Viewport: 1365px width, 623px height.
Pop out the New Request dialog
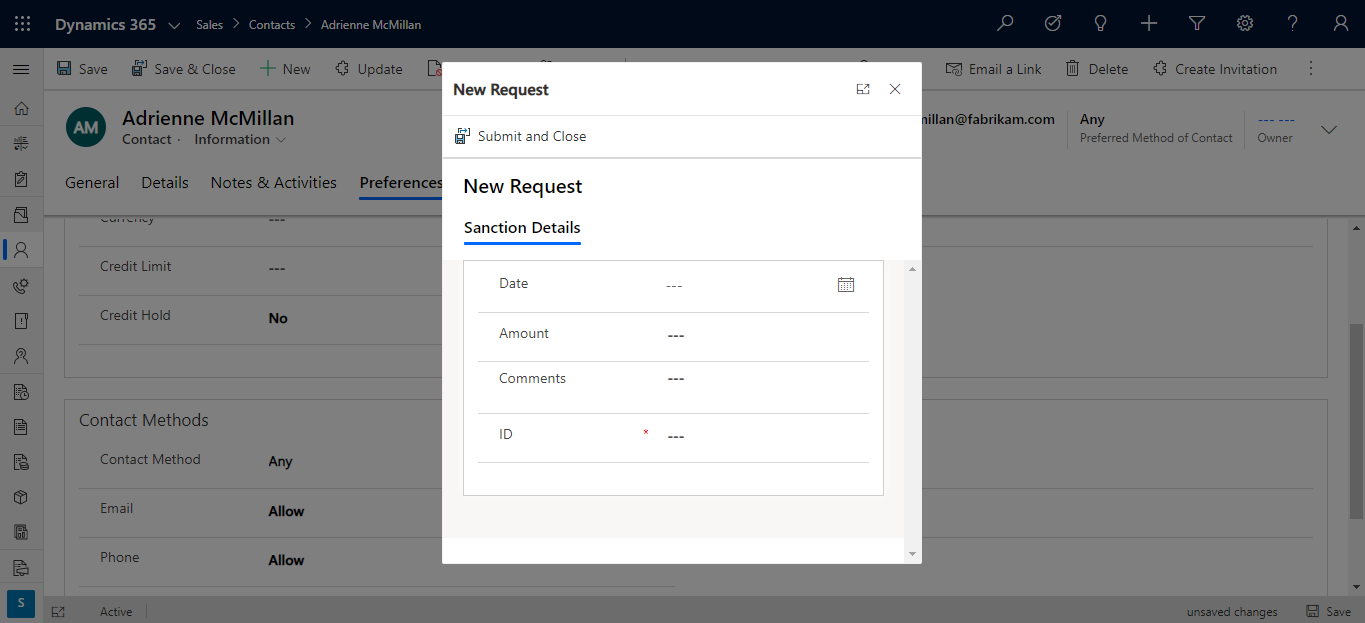862,89
